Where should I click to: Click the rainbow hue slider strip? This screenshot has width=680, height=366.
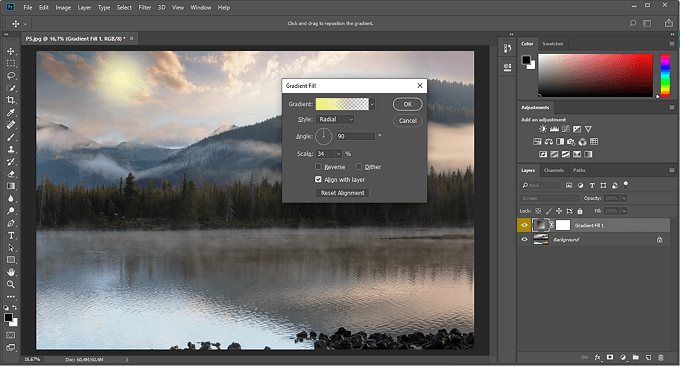pos(665,75)
